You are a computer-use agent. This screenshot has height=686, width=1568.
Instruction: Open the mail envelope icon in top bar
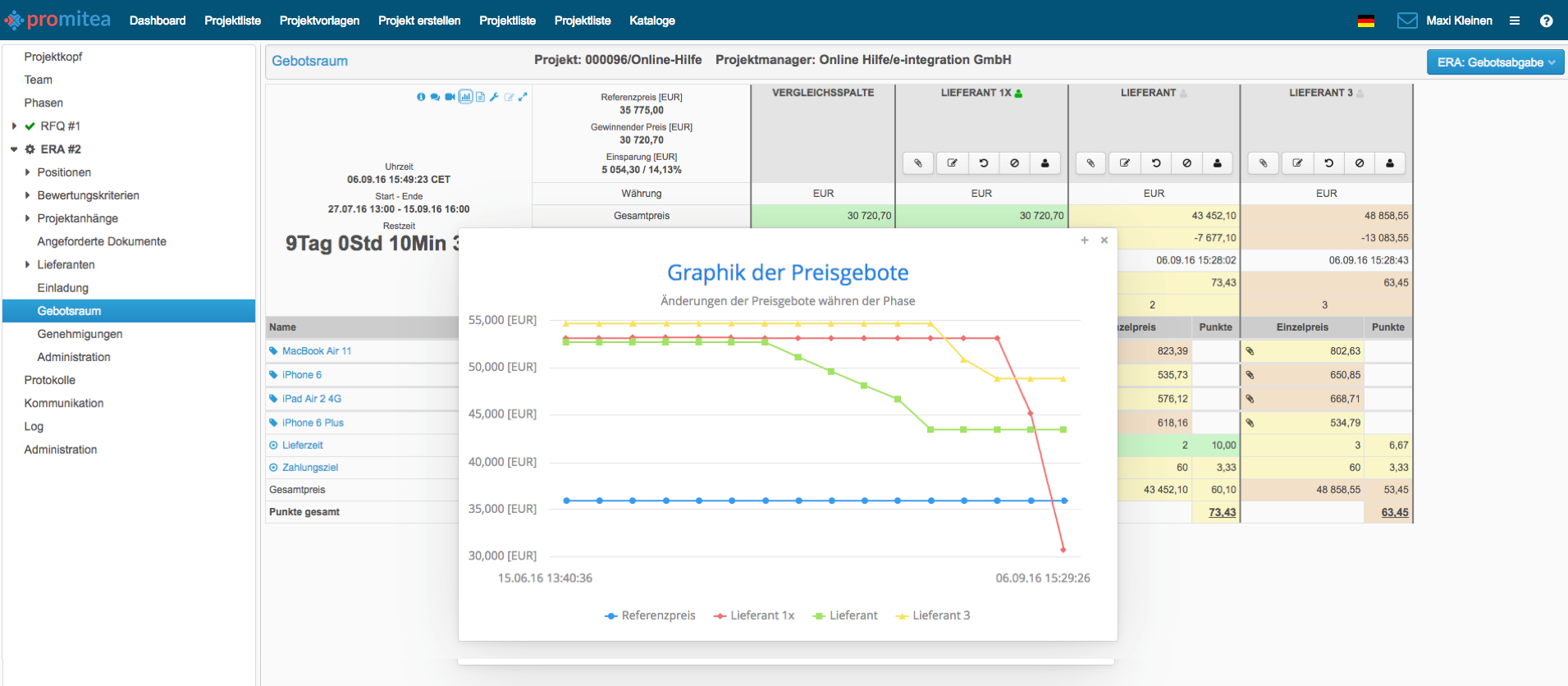point(1407,21)
